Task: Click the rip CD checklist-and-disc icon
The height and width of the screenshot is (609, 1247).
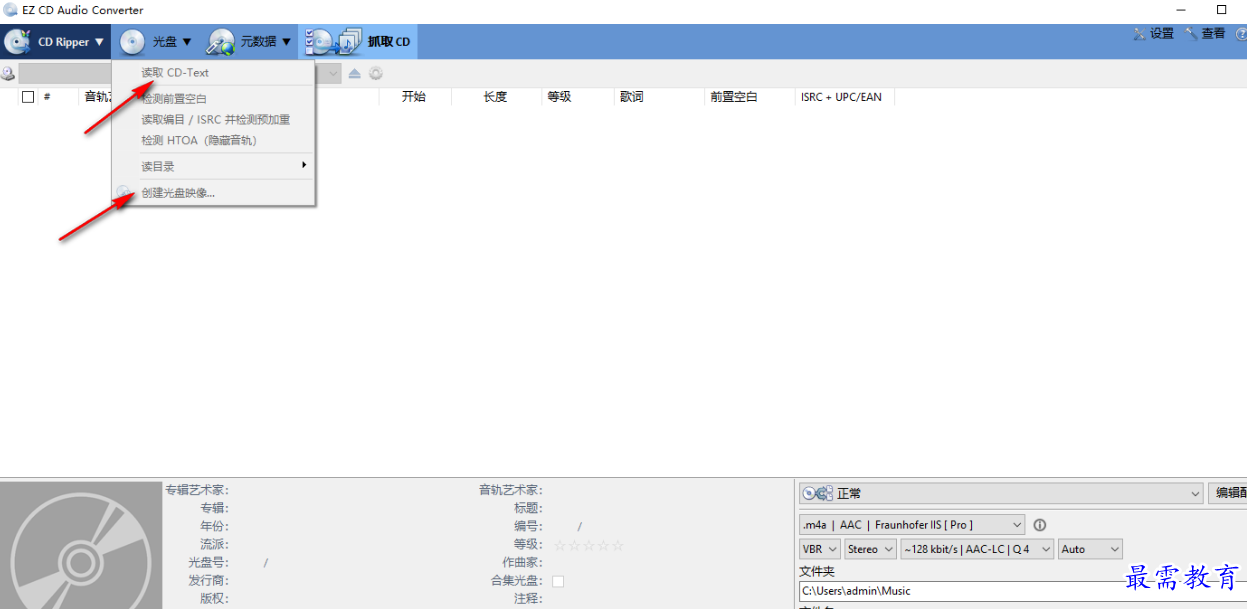Action: click(332, 42)
